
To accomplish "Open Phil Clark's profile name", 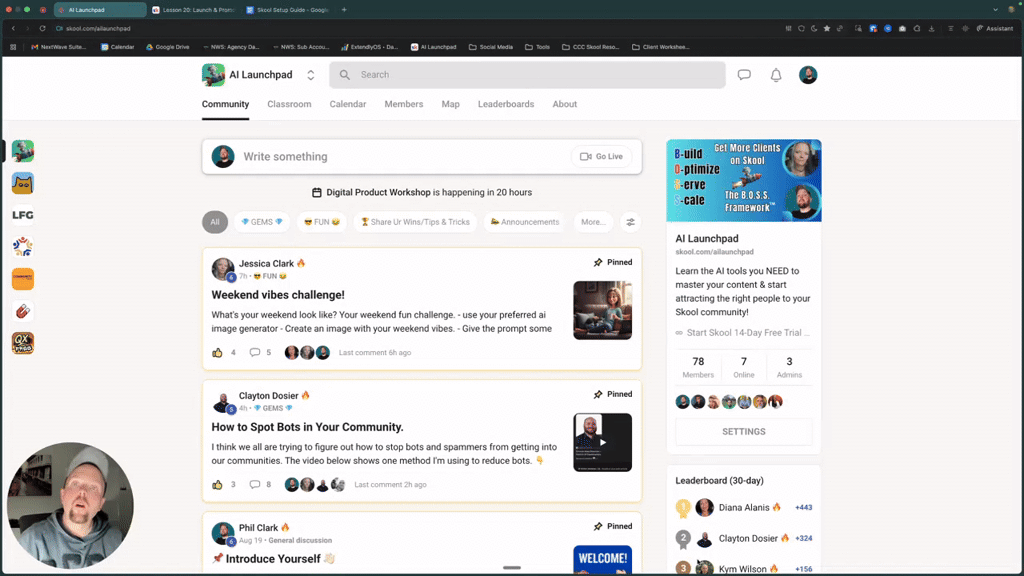I will click(259, 528).
